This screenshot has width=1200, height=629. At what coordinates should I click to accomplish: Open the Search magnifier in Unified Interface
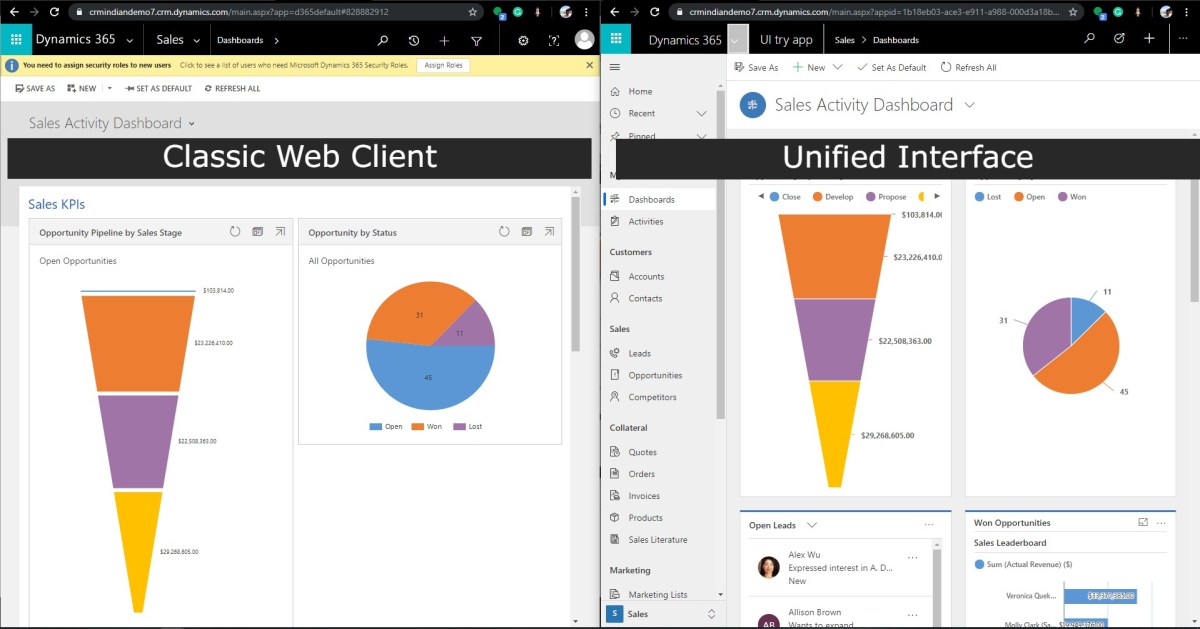point(1087,38)
